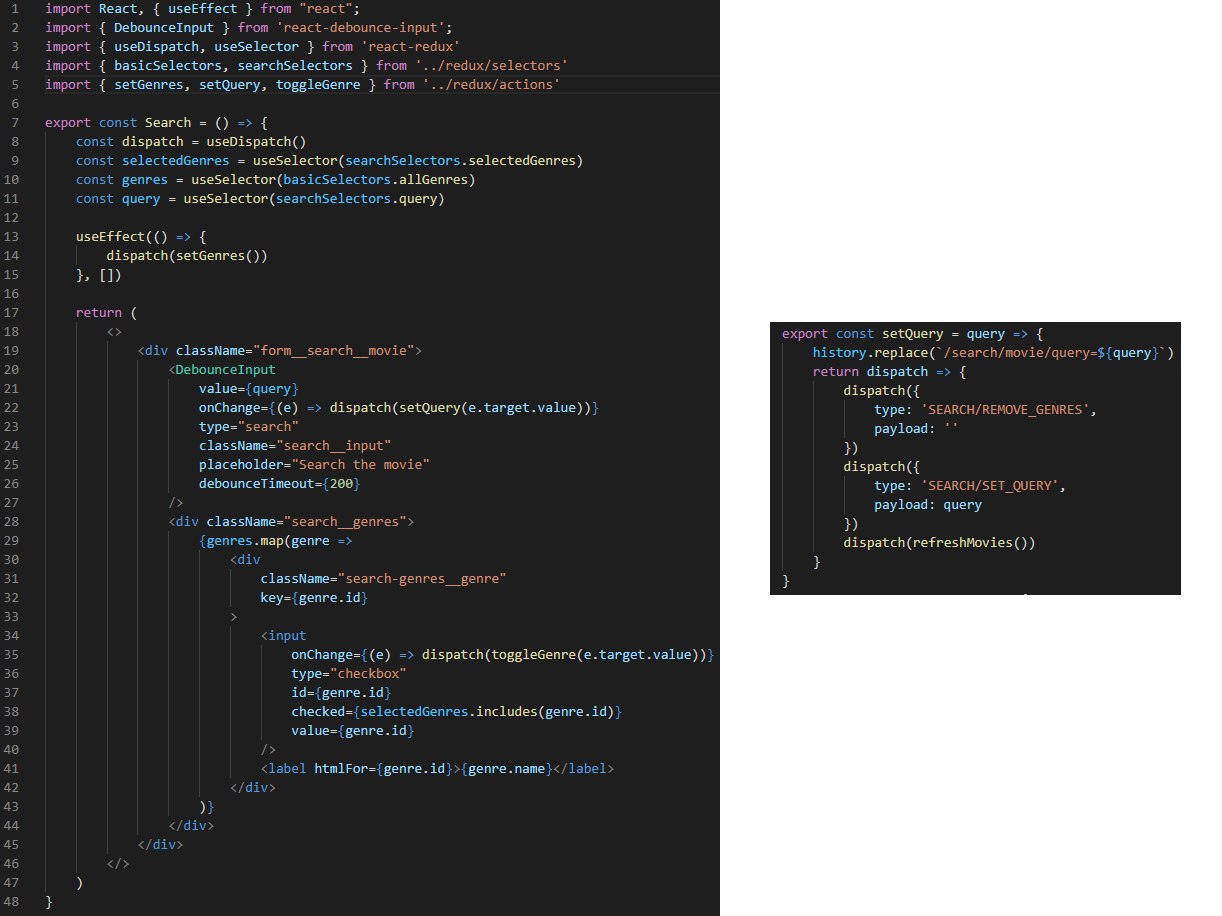
Task: Click the key={genre.id} prop
Action: [314, 597]
